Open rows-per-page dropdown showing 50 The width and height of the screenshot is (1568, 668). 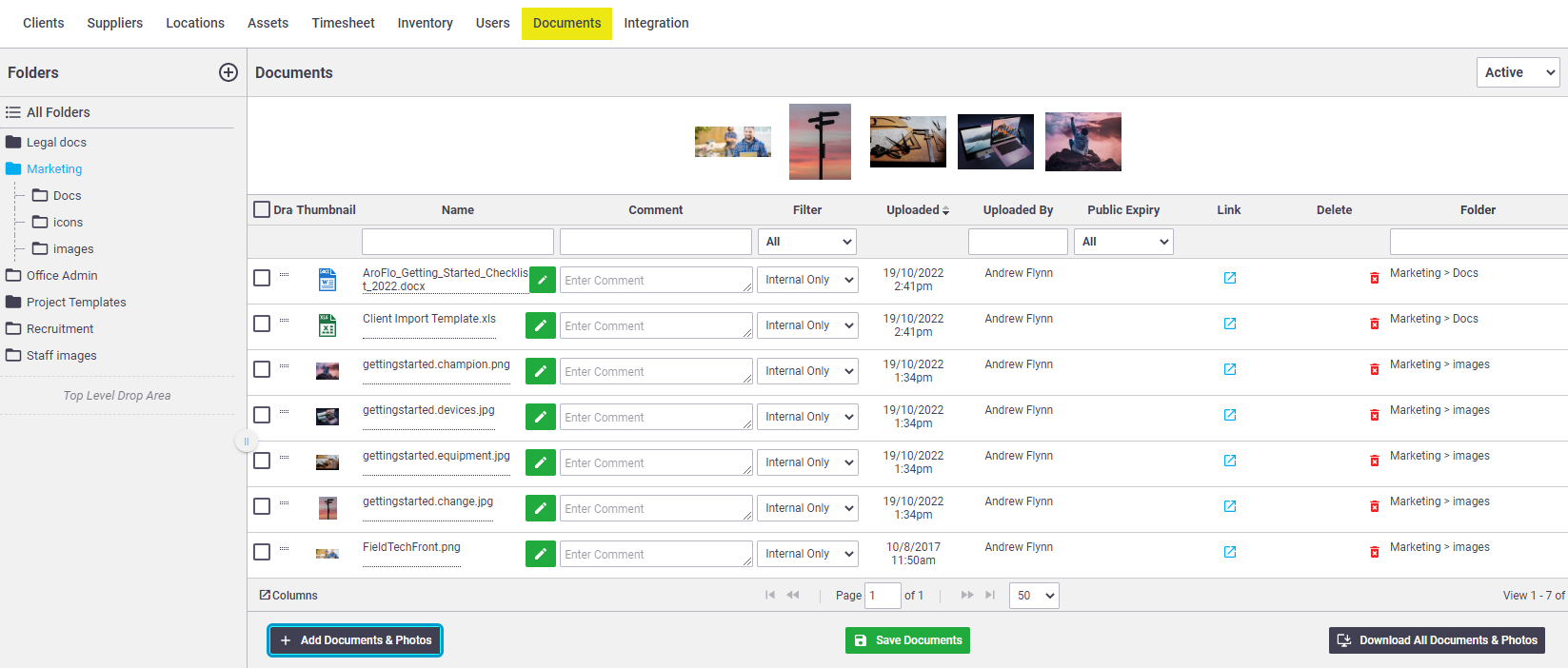[1035, 596]
